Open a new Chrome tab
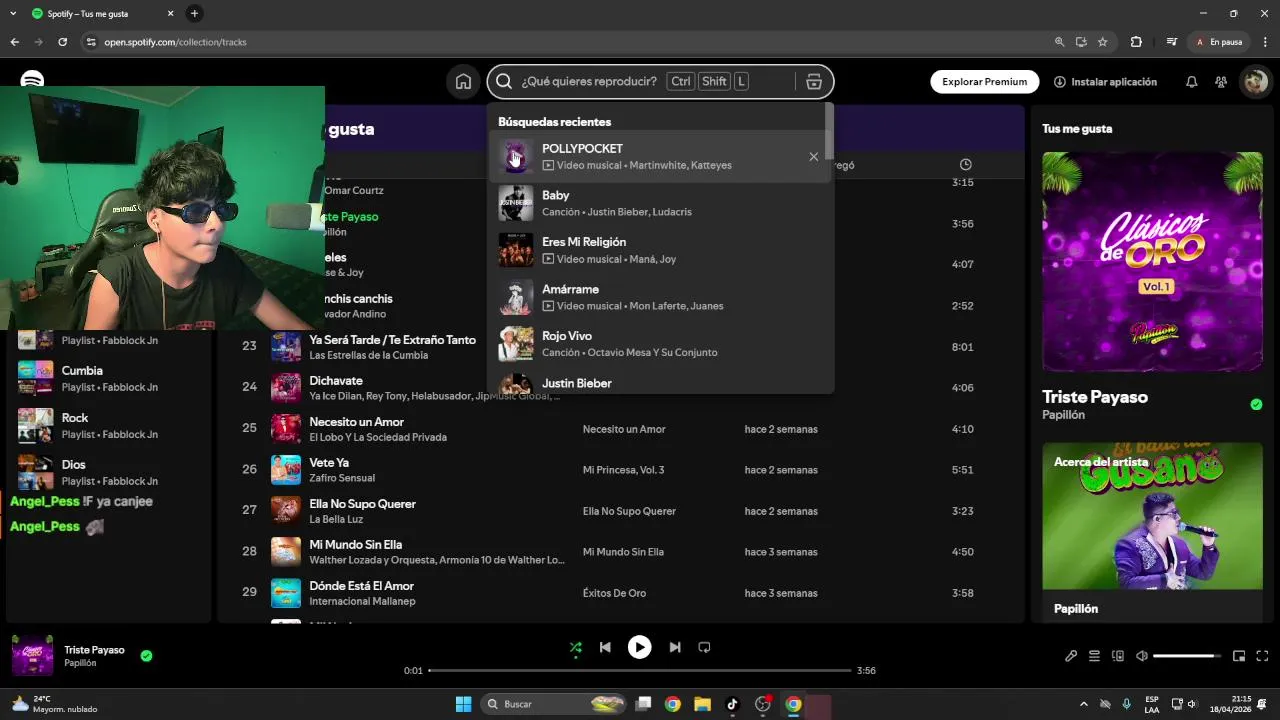1280x720 pixels. [194, 13]
